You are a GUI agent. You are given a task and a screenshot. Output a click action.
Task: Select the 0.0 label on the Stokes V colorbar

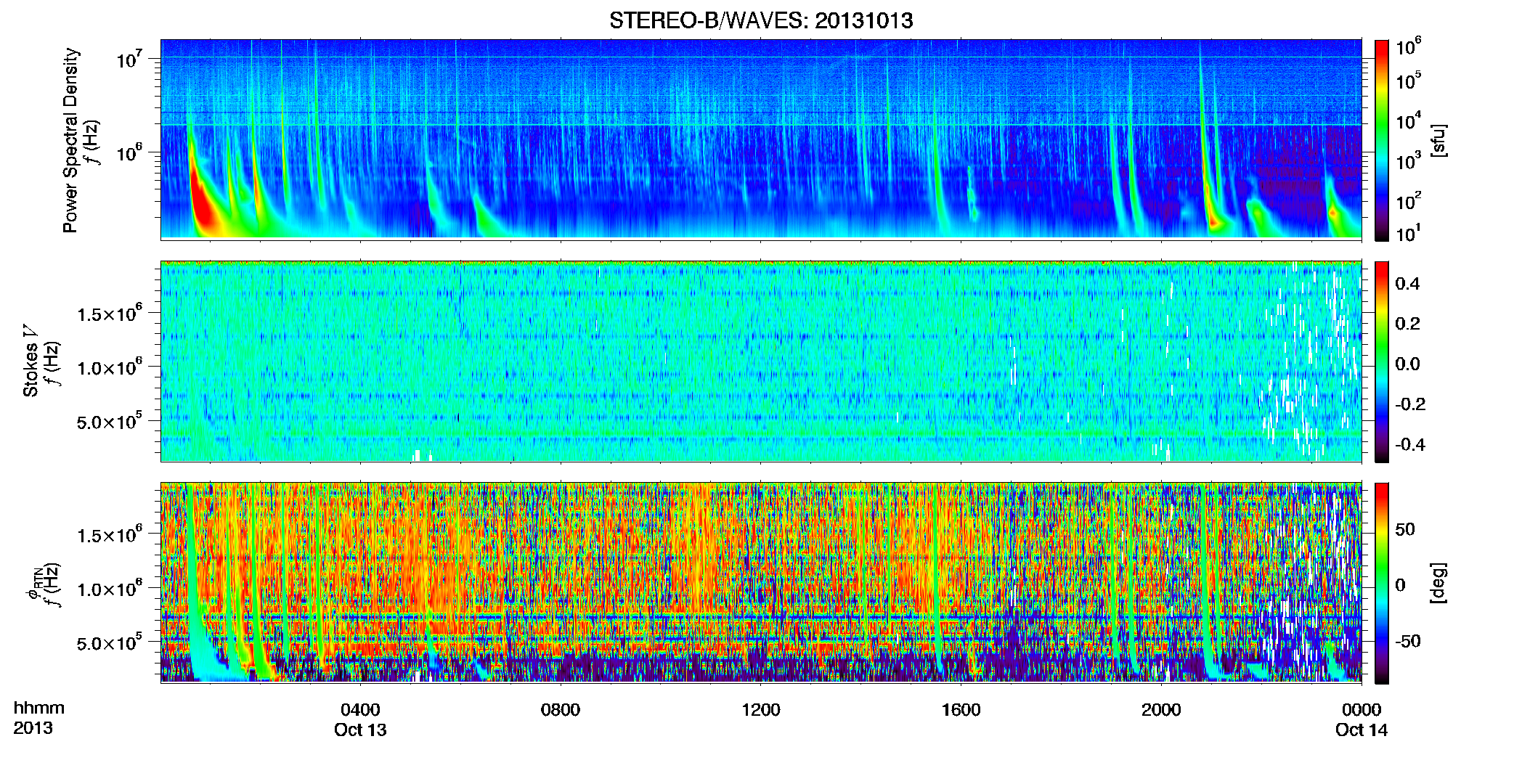click(1407, 364)
